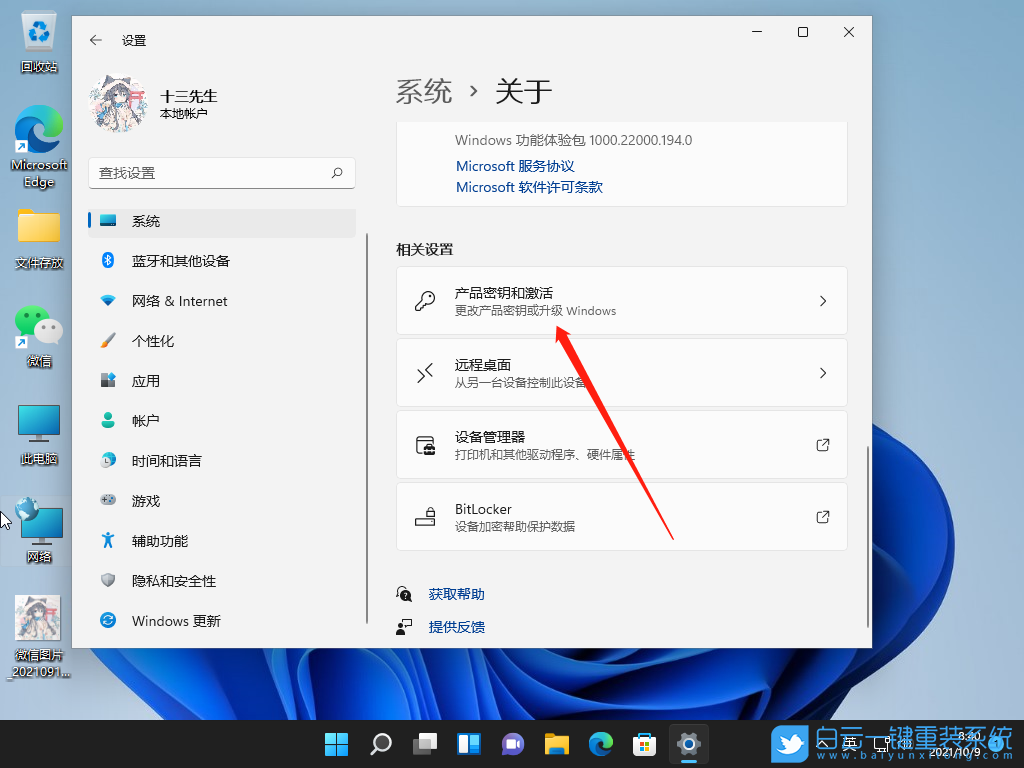This screenshot has width=1024, height=768.
Task: Expand the 产品密钥和激活 row chevron
Action: click(x=822, y=300)
